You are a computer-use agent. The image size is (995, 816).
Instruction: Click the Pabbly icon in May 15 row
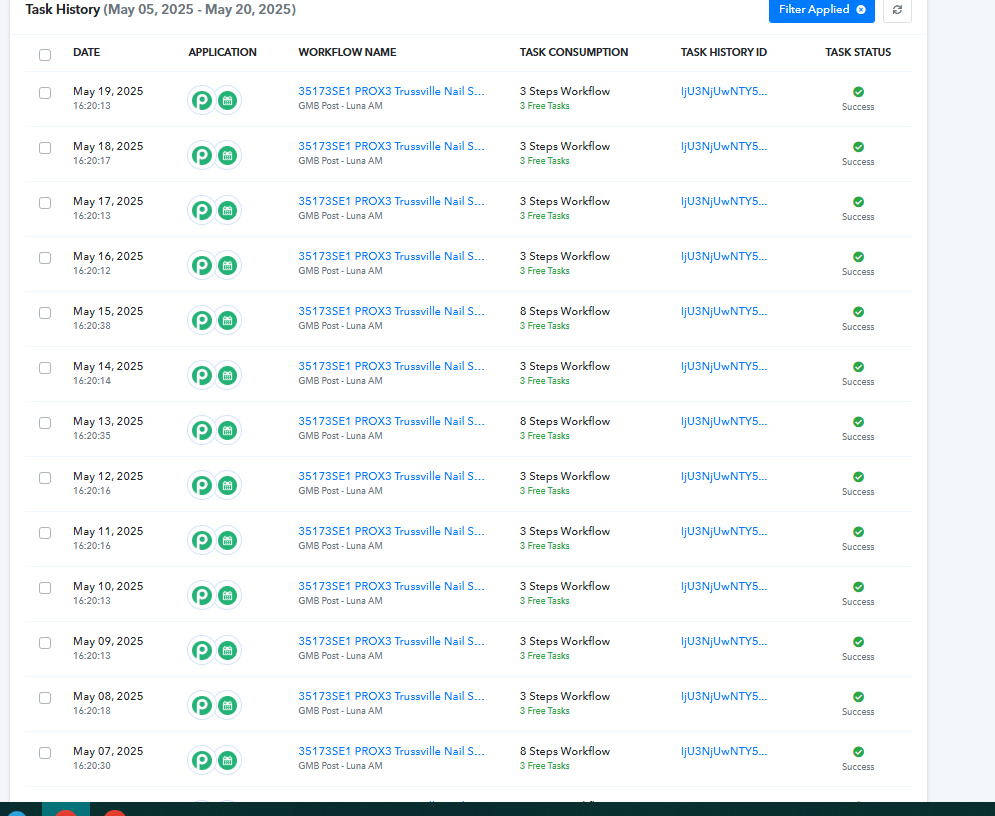pos(202,320)
